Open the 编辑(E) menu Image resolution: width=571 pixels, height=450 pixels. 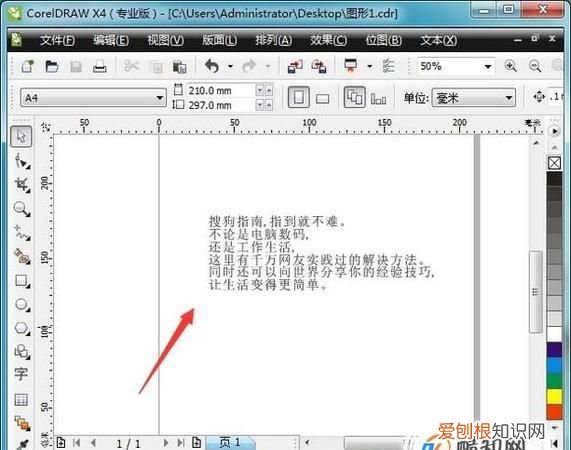[111, 40]
